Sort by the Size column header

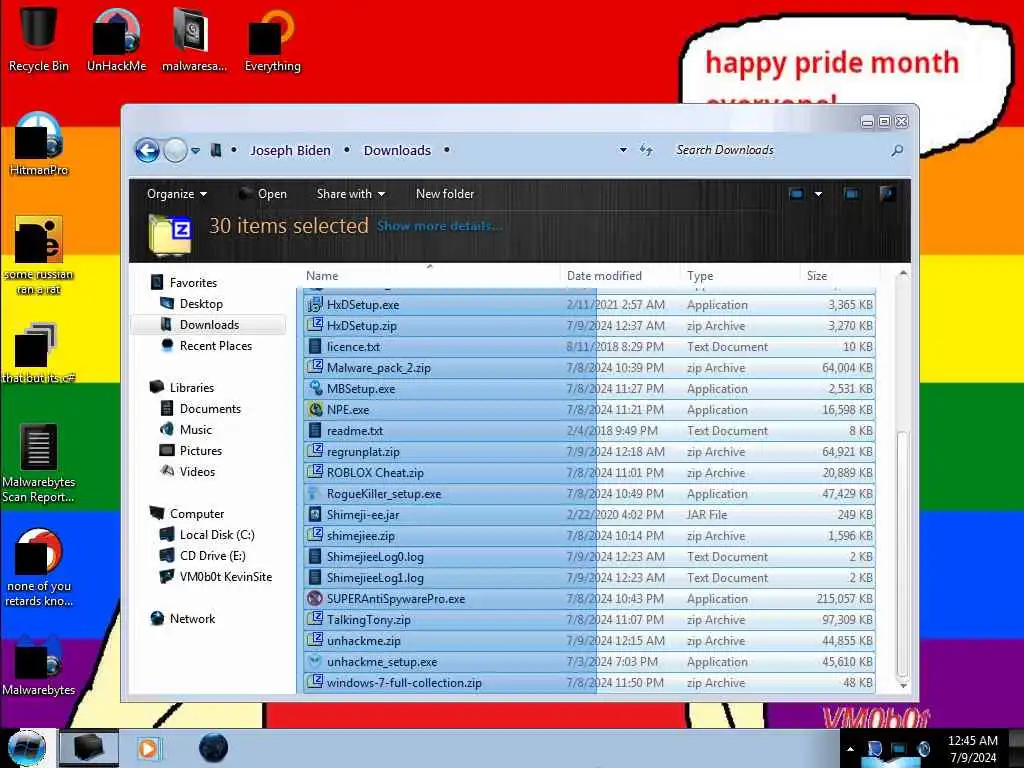pos(840,276)
